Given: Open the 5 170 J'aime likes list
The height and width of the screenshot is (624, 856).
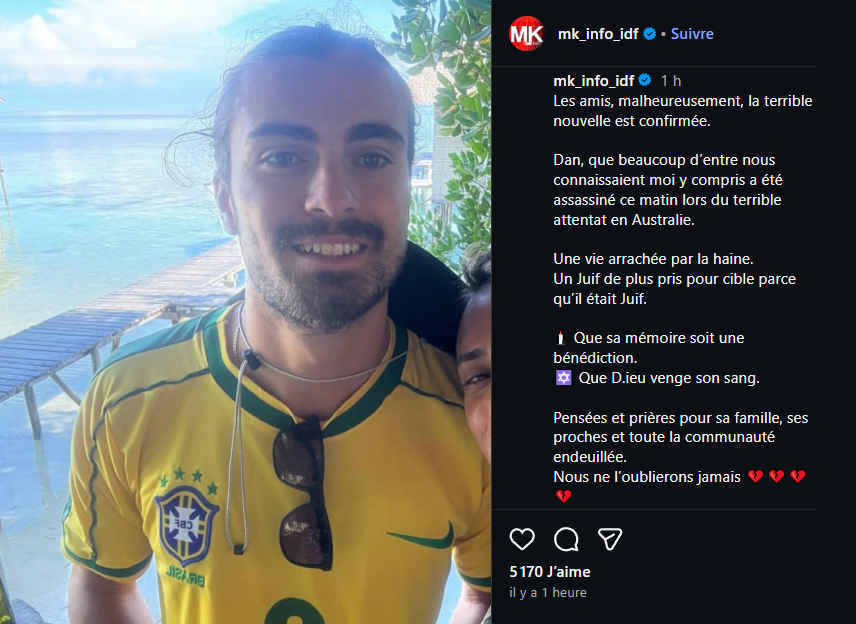Looking at the screenshot, I should pyautogui.click(x=550, y=572).
